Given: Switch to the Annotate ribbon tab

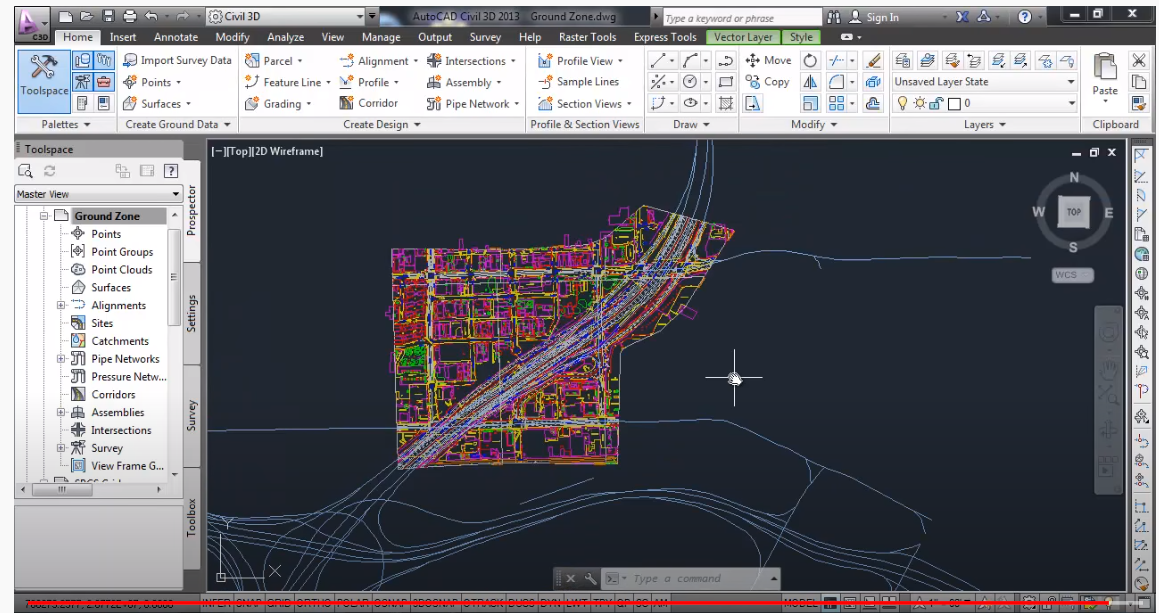Looking at the screenshot, I should pos(175,37).
